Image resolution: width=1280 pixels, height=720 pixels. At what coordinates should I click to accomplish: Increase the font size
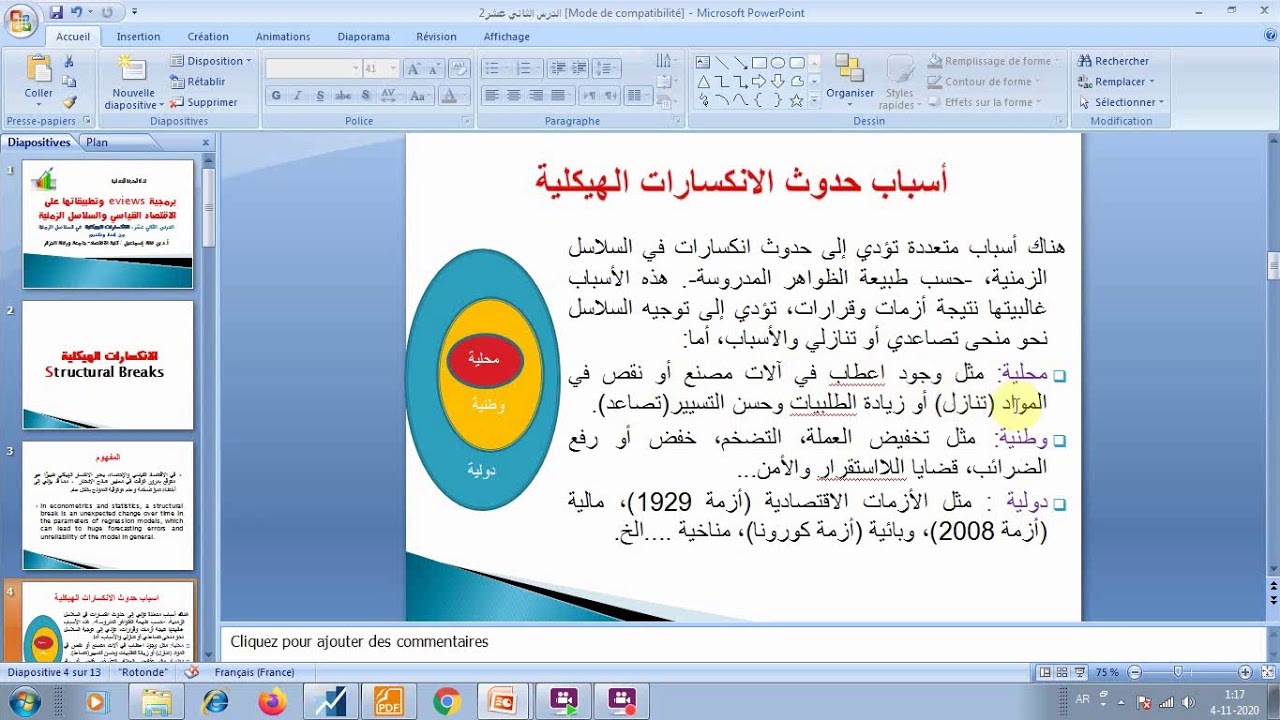(x=414, y=69)
